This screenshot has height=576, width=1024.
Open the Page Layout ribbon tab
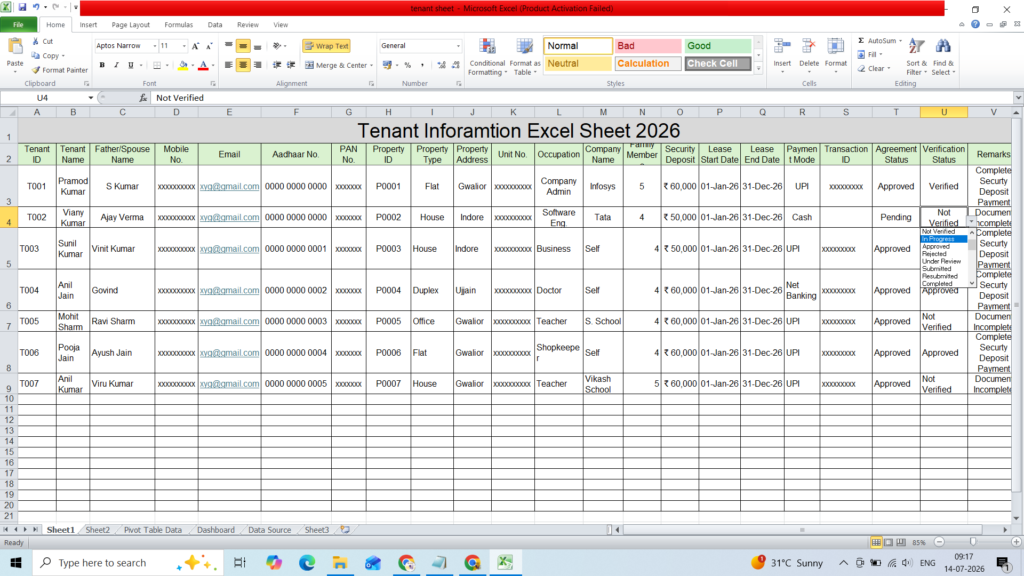pos(131,25)
